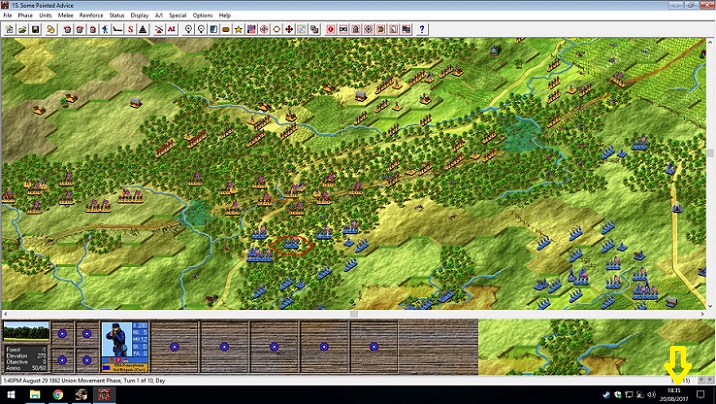Open the Display menu
Viewport: 716px width, 404px height.
point(140,15)
